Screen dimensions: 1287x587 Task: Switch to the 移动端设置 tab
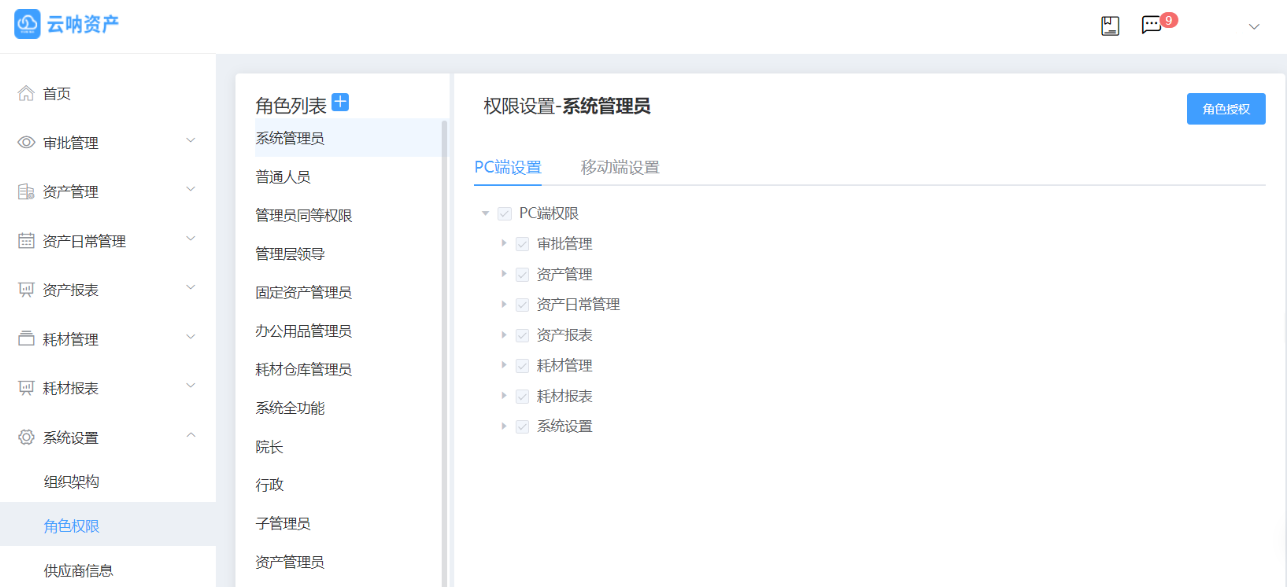point(620,167)
